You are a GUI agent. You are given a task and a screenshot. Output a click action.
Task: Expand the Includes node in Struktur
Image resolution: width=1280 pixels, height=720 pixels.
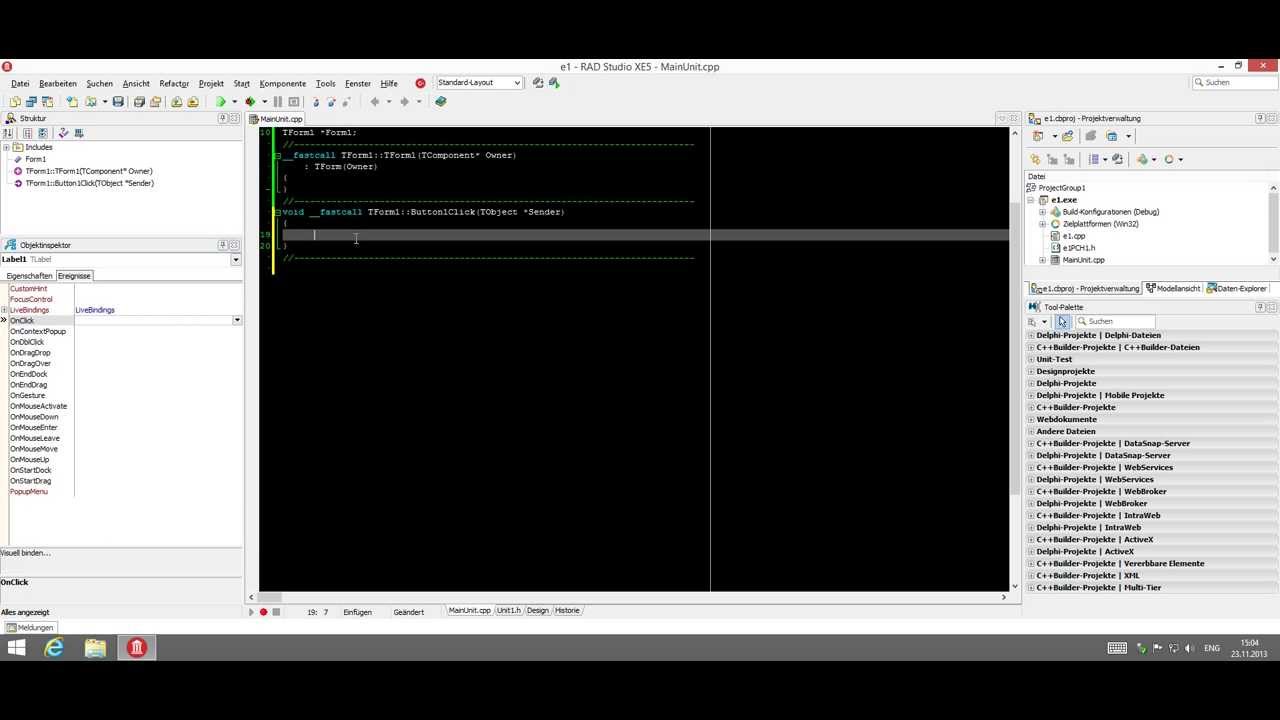6,147
